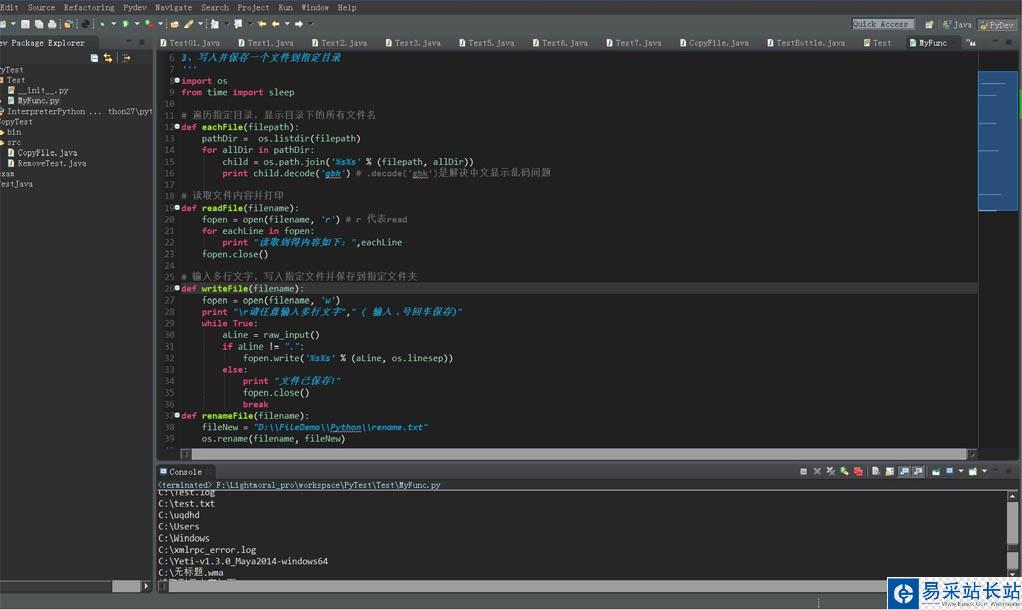Click the editor horizontal scrollbar
The image size is (1022, 610).
(x=578, y=454)
